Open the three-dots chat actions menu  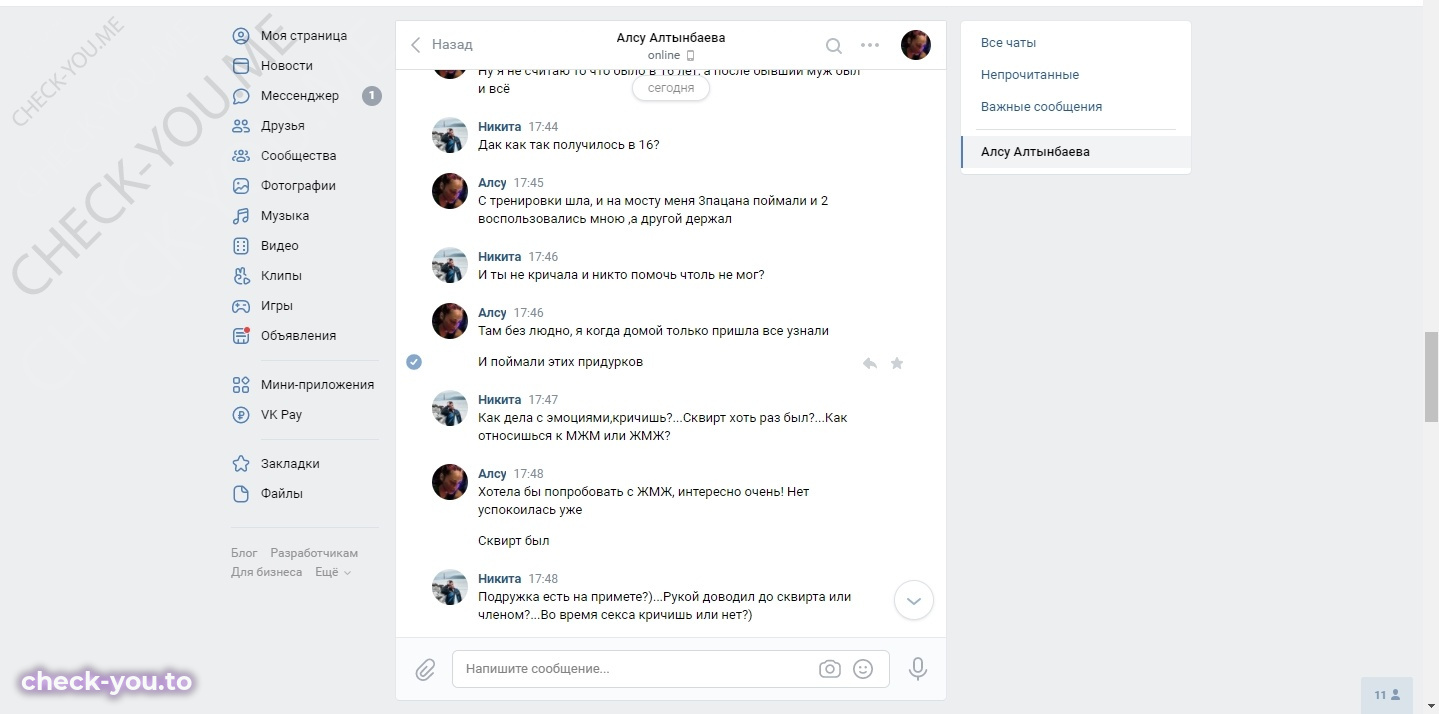[870, 45]
